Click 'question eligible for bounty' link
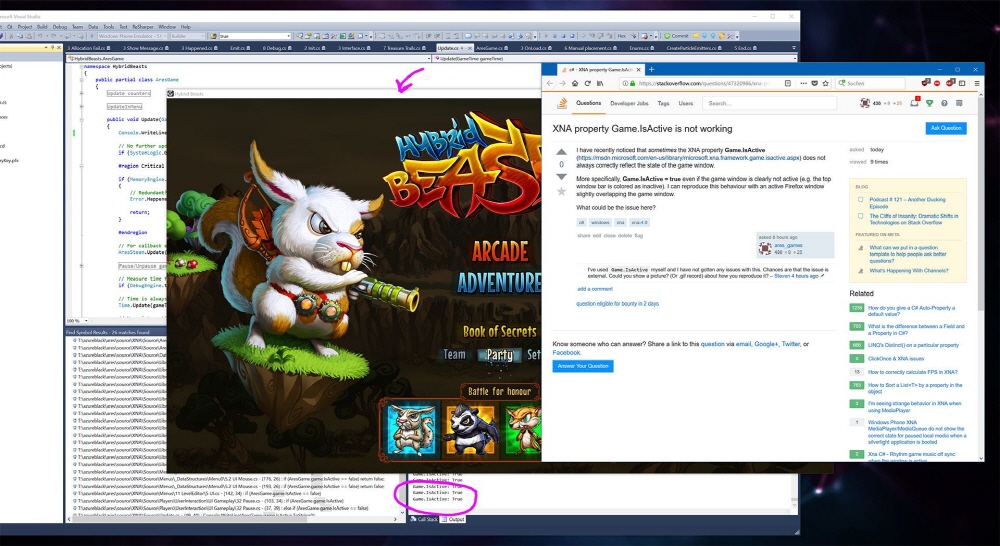This screenshot has width=1000, height=546. pos(617,304)
